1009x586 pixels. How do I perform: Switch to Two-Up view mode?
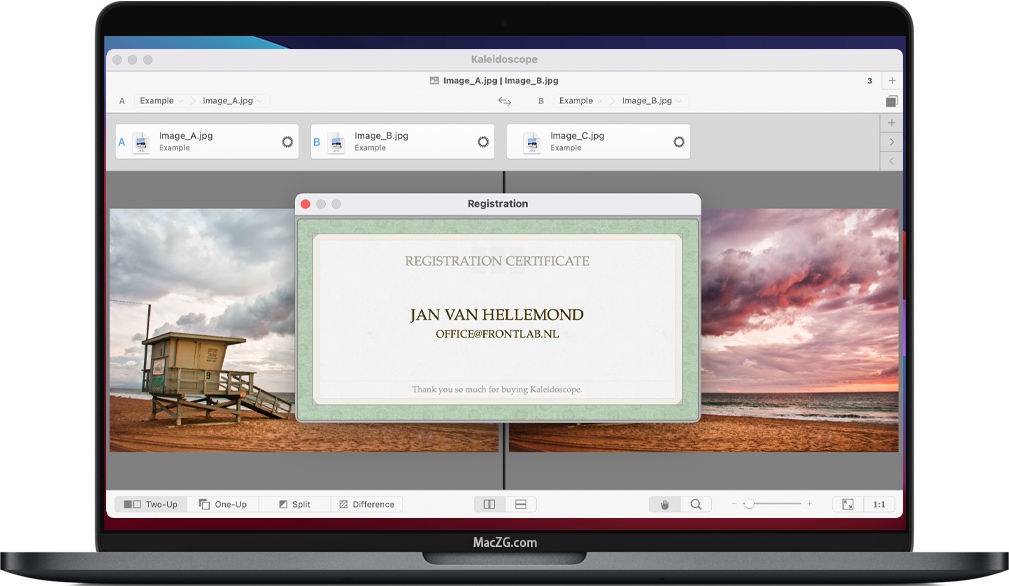[151, 504]
